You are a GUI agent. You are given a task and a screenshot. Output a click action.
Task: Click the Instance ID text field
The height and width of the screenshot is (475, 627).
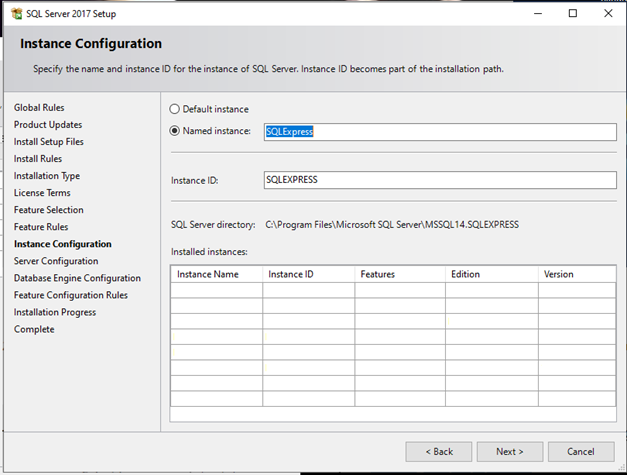(x=439, y=180)
